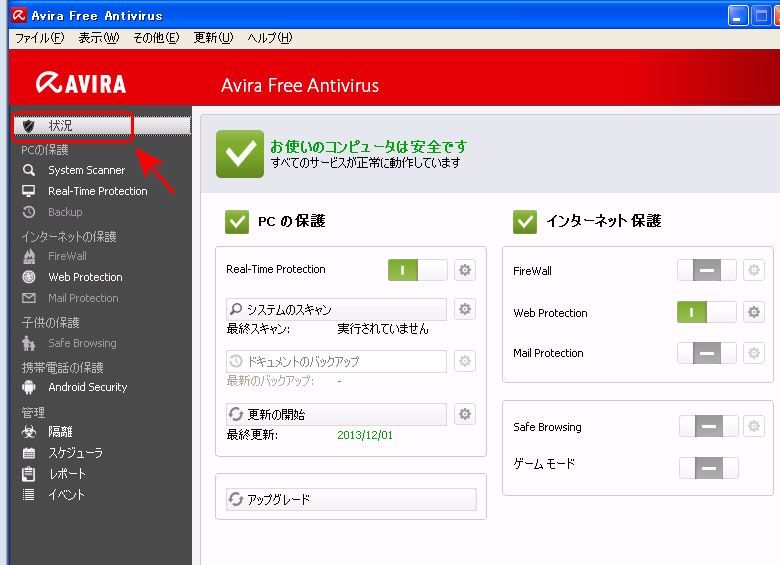Screen dimensions: 780x565
Task: Click the 隔離 biohazard icon
Action: point(29,432)
